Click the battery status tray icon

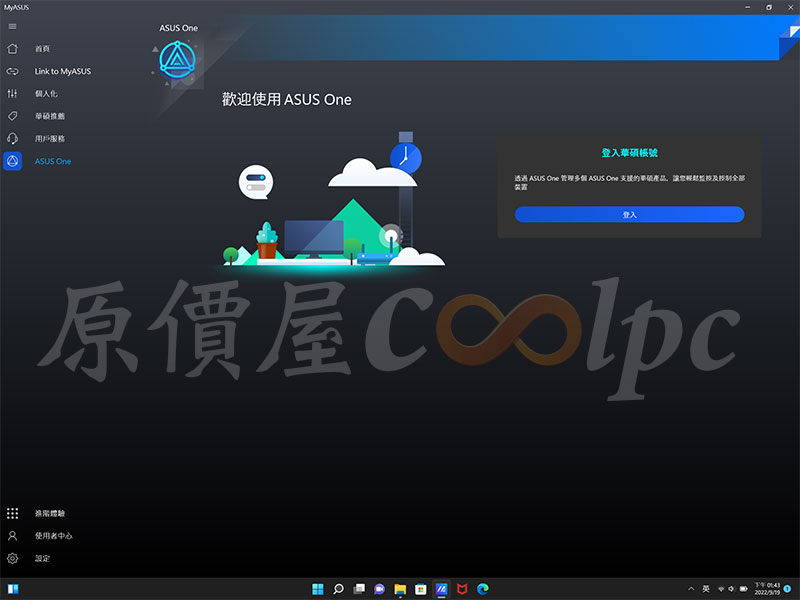pyautogui.click(x=743, y=589)
